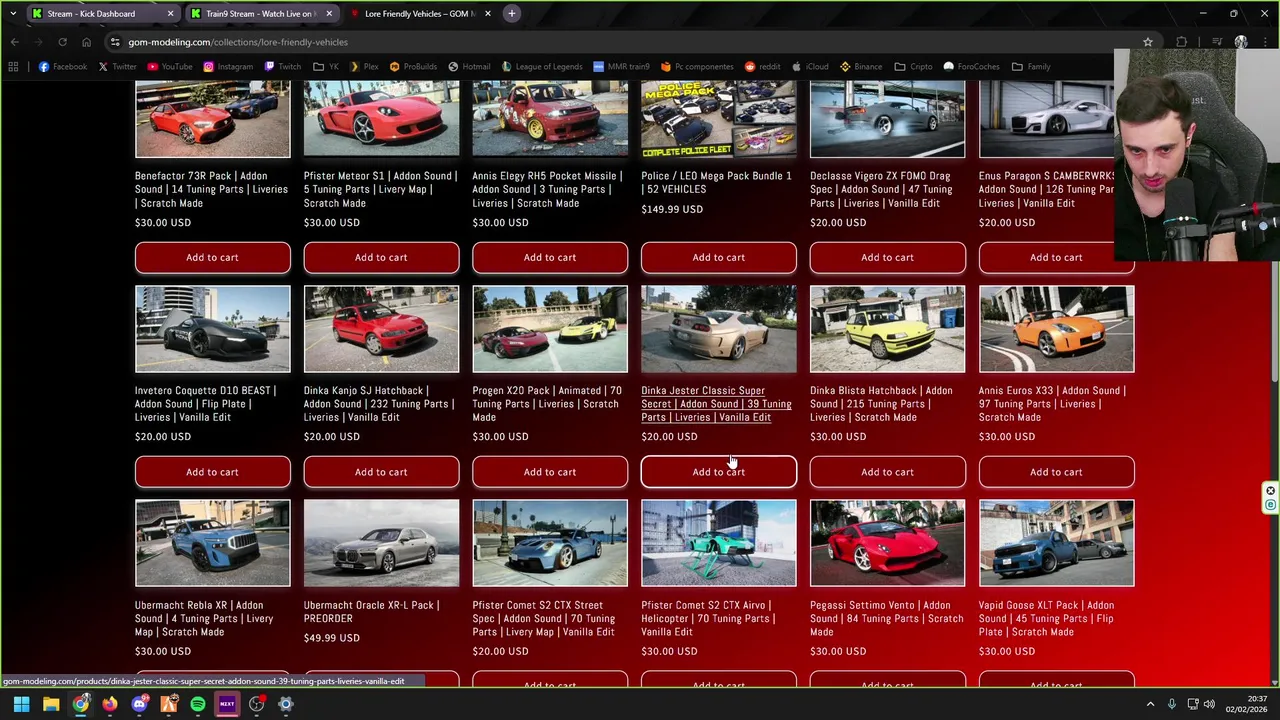Add Police / LEO Mega Pack to cart

click(x=719, y=257)
